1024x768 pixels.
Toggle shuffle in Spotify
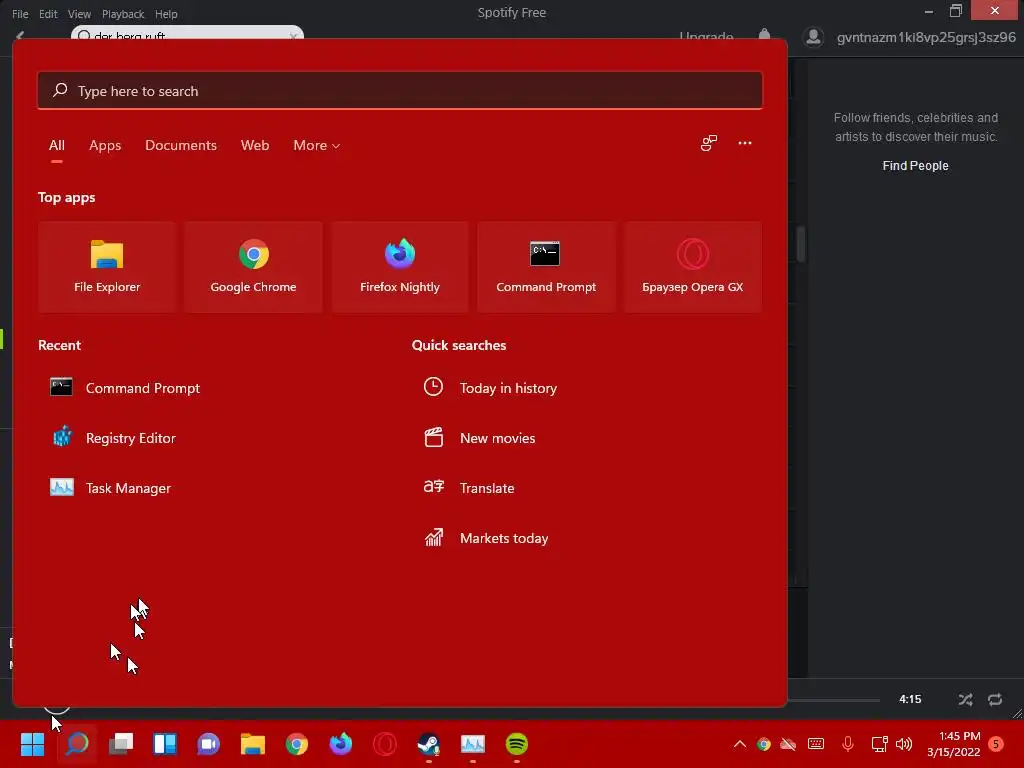(965, 699)
